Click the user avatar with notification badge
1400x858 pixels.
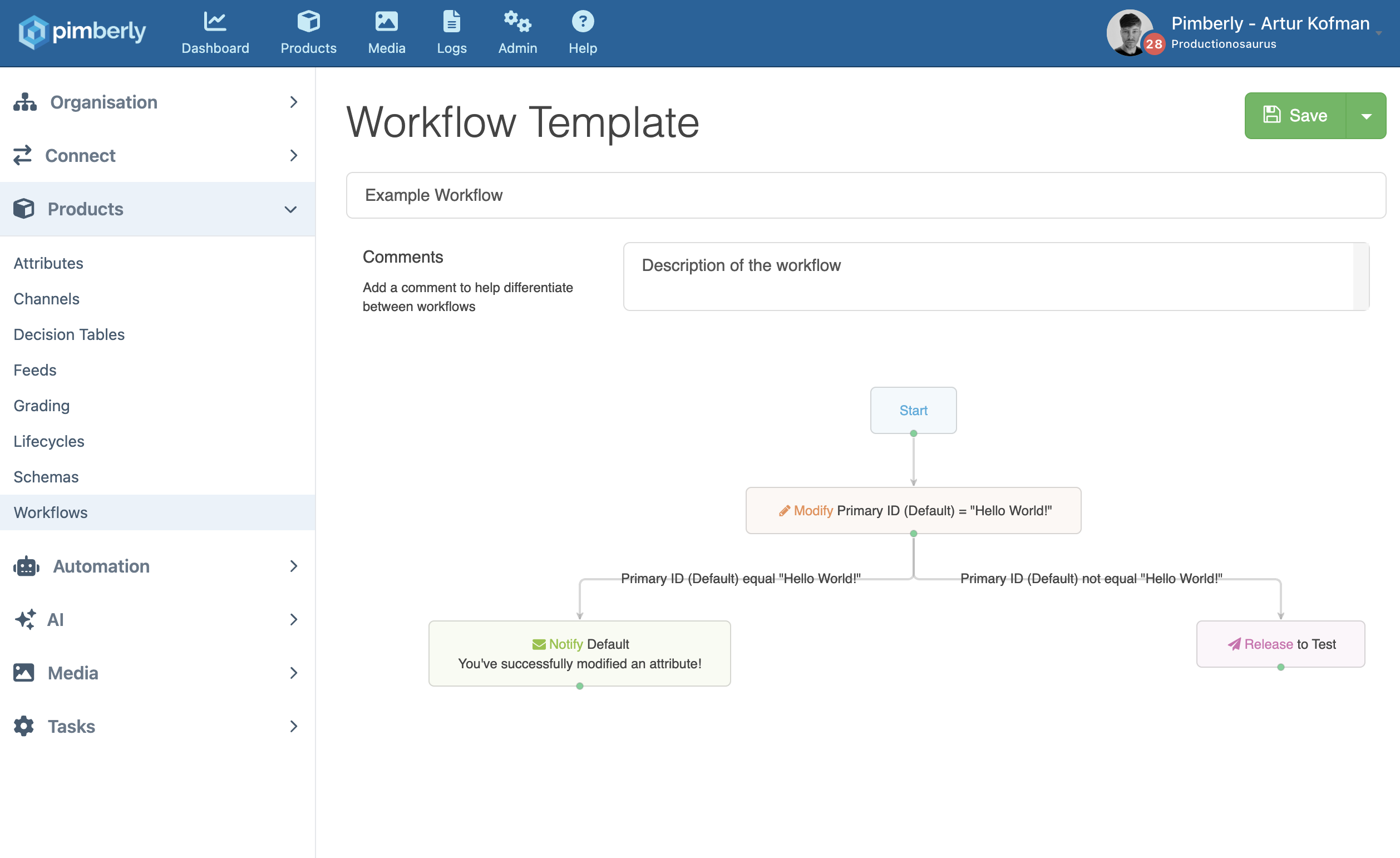1131,33
